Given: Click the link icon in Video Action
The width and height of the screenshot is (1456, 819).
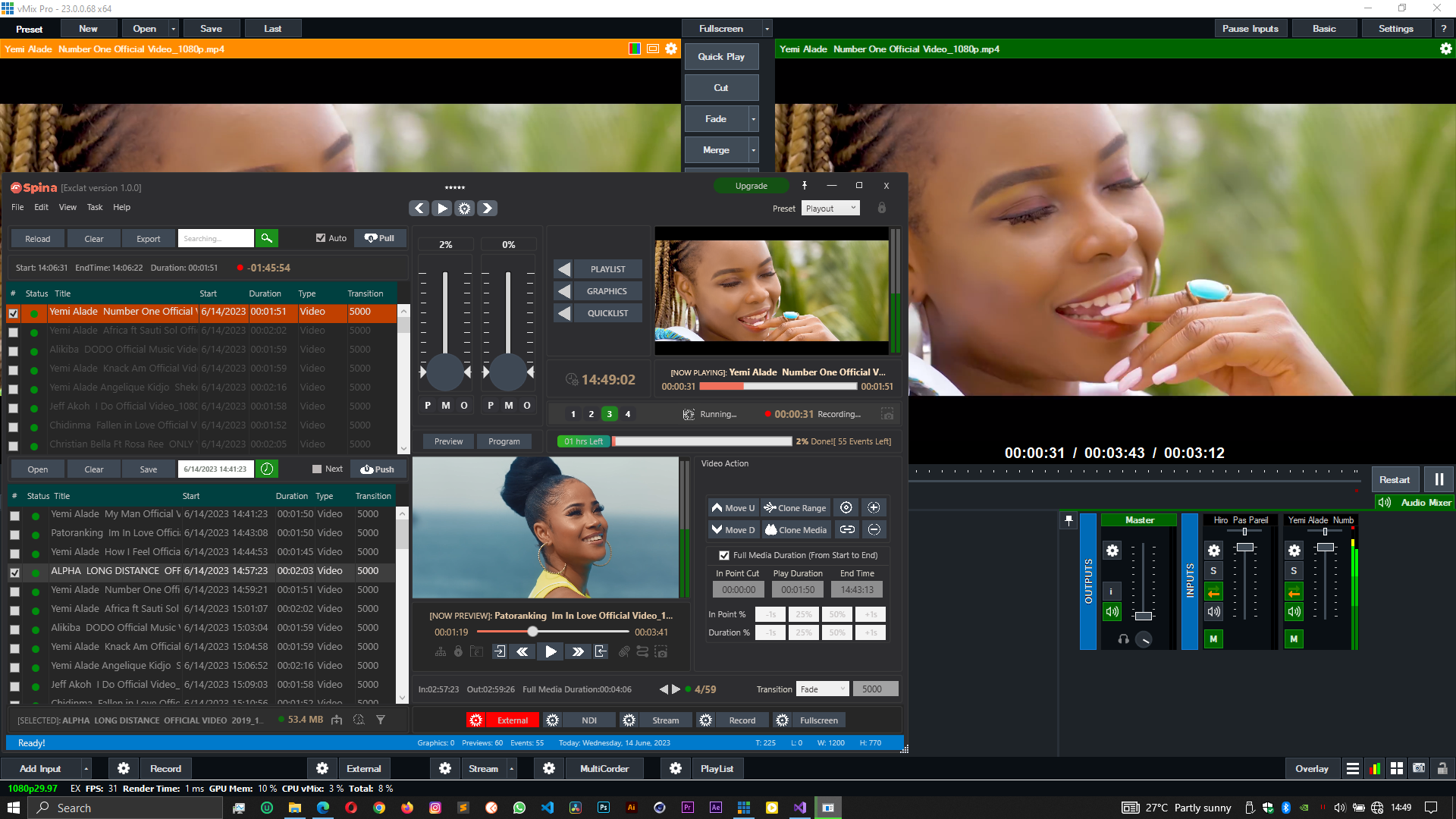Looking at the screenshot, I should tap(847, 530).
